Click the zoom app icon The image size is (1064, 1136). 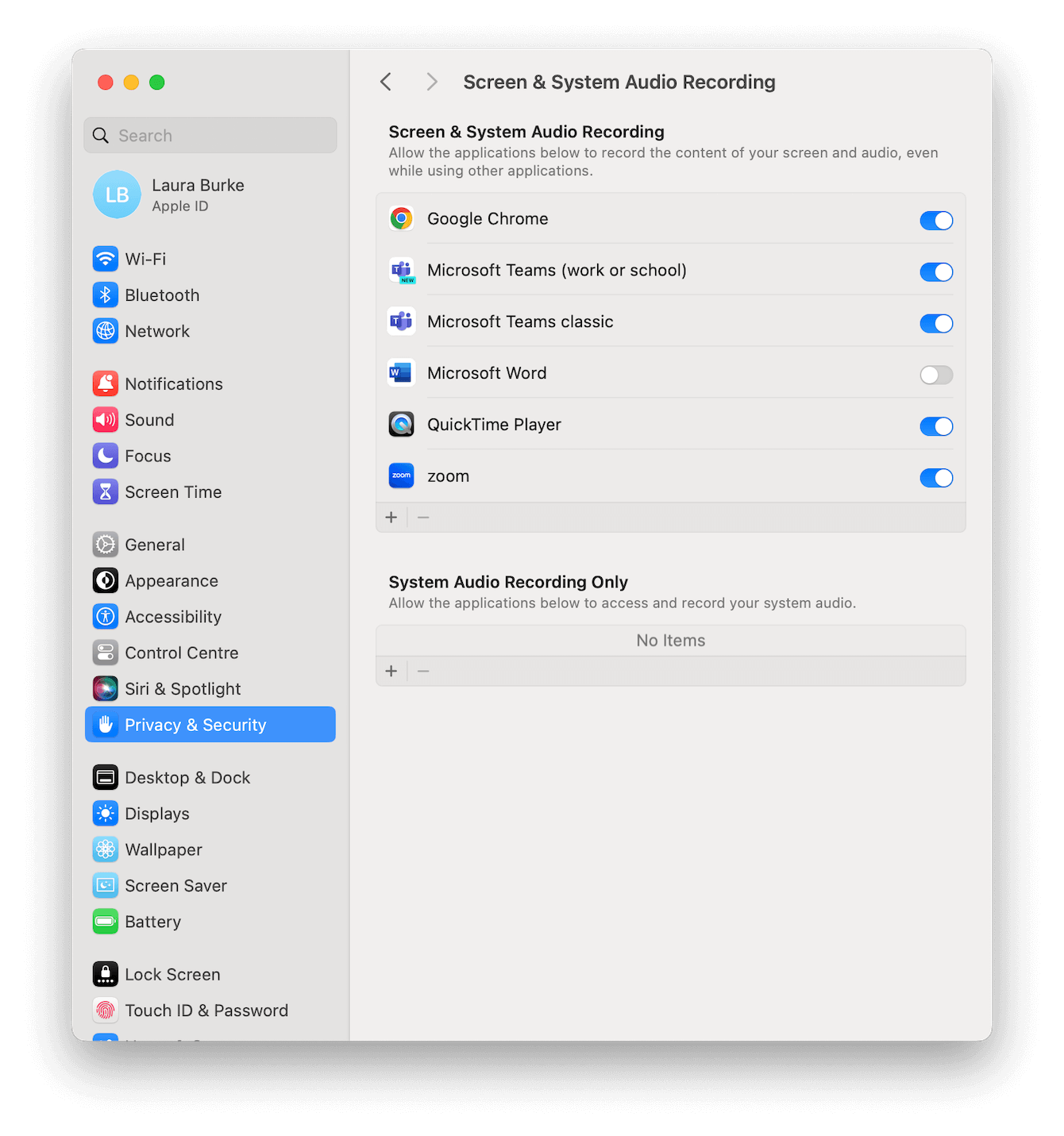tap(402, 476)
